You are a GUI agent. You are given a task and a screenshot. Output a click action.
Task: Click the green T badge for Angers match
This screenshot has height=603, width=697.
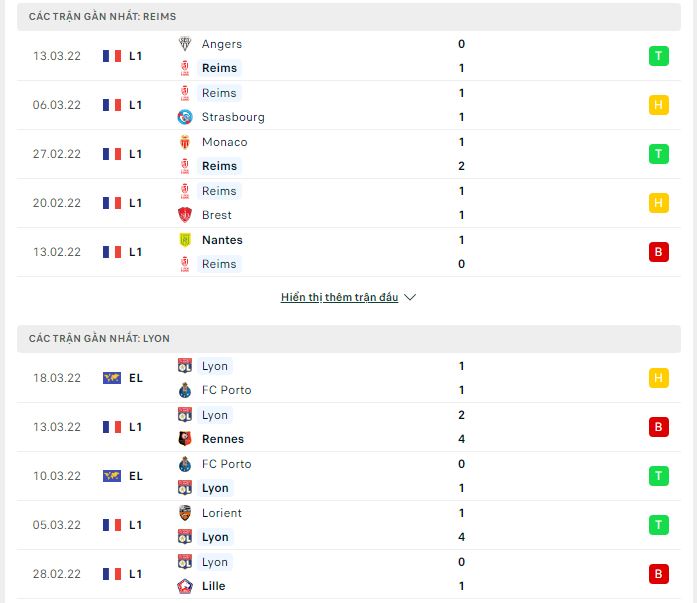pos(657,56)
